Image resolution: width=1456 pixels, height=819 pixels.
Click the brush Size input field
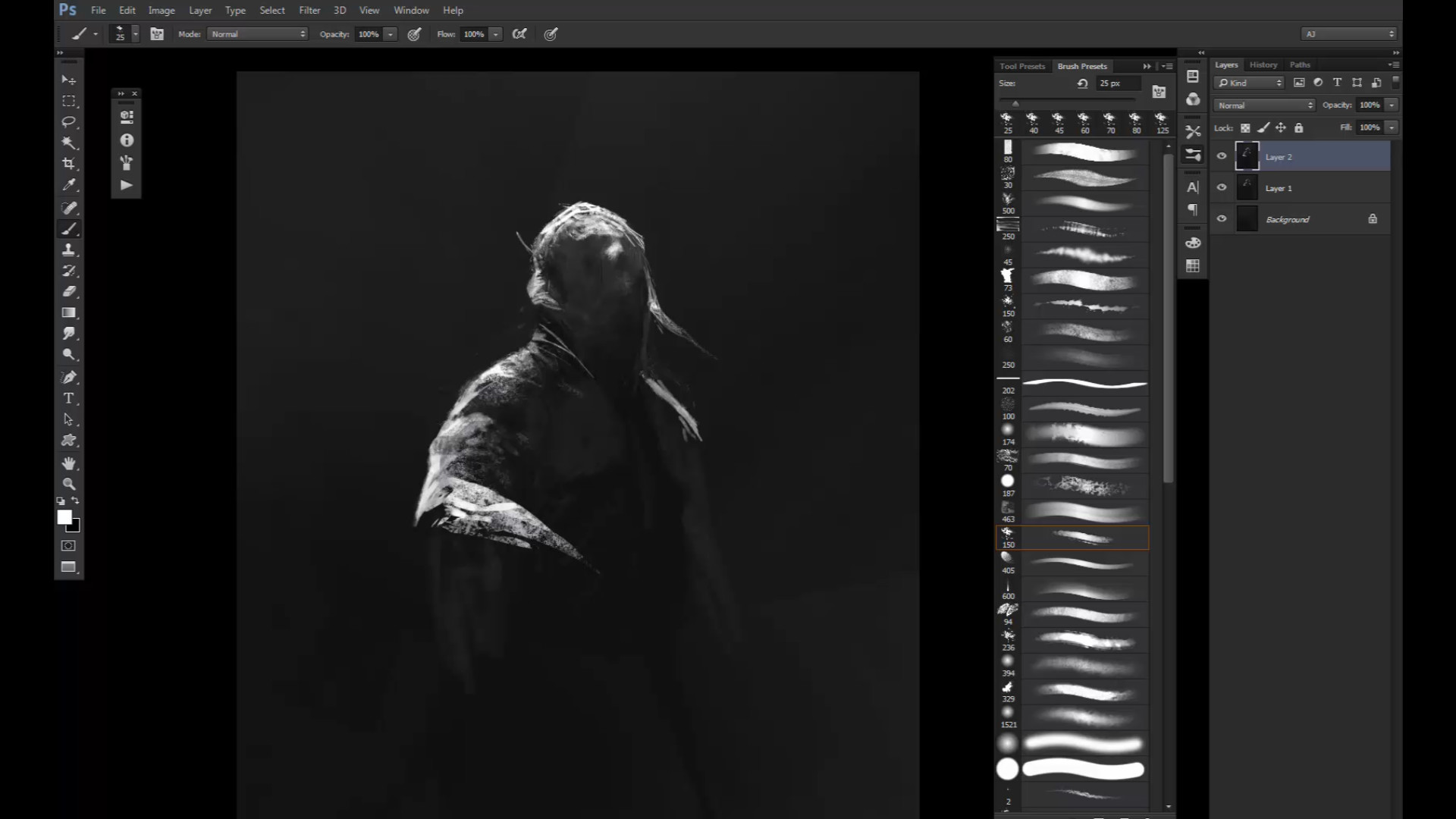(x=1117, y=83)
